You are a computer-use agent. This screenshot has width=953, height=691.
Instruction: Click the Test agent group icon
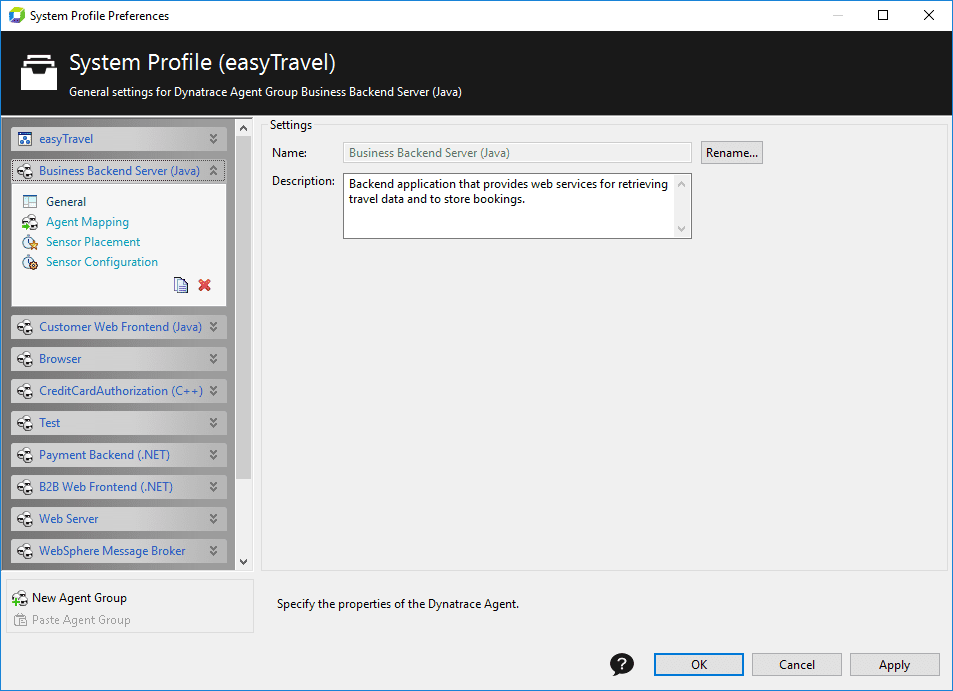(x=25, y=424)
